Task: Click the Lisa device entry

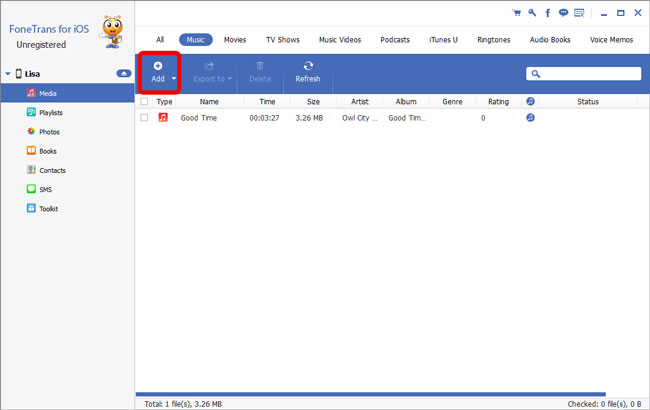Action: [x=32, y=74]
